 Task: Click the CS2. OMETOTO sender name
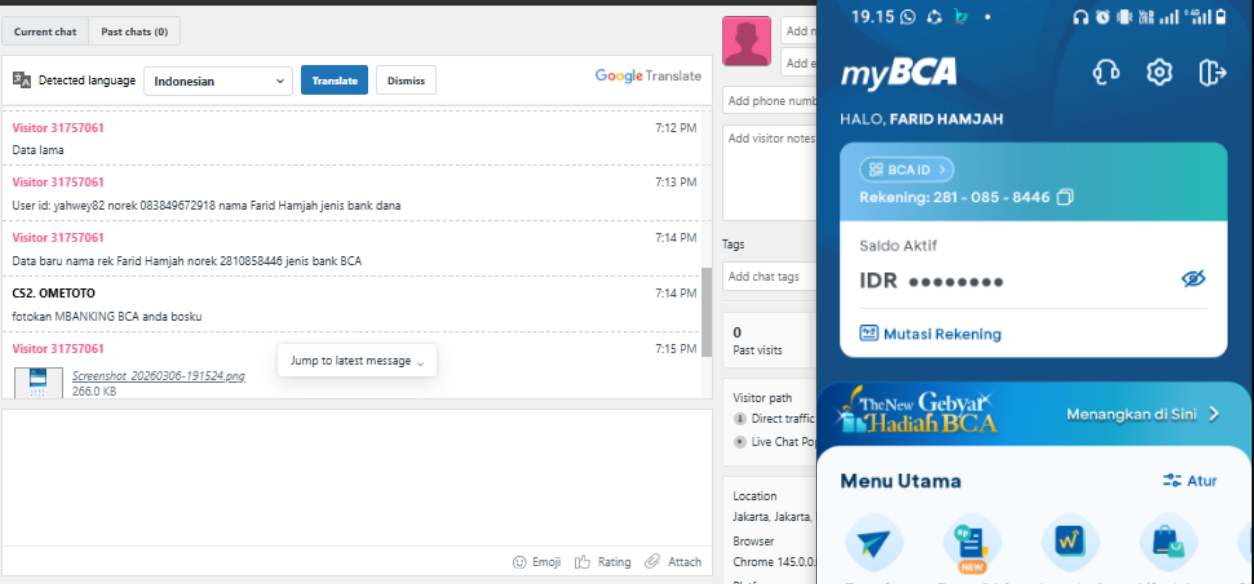(53, 294)
